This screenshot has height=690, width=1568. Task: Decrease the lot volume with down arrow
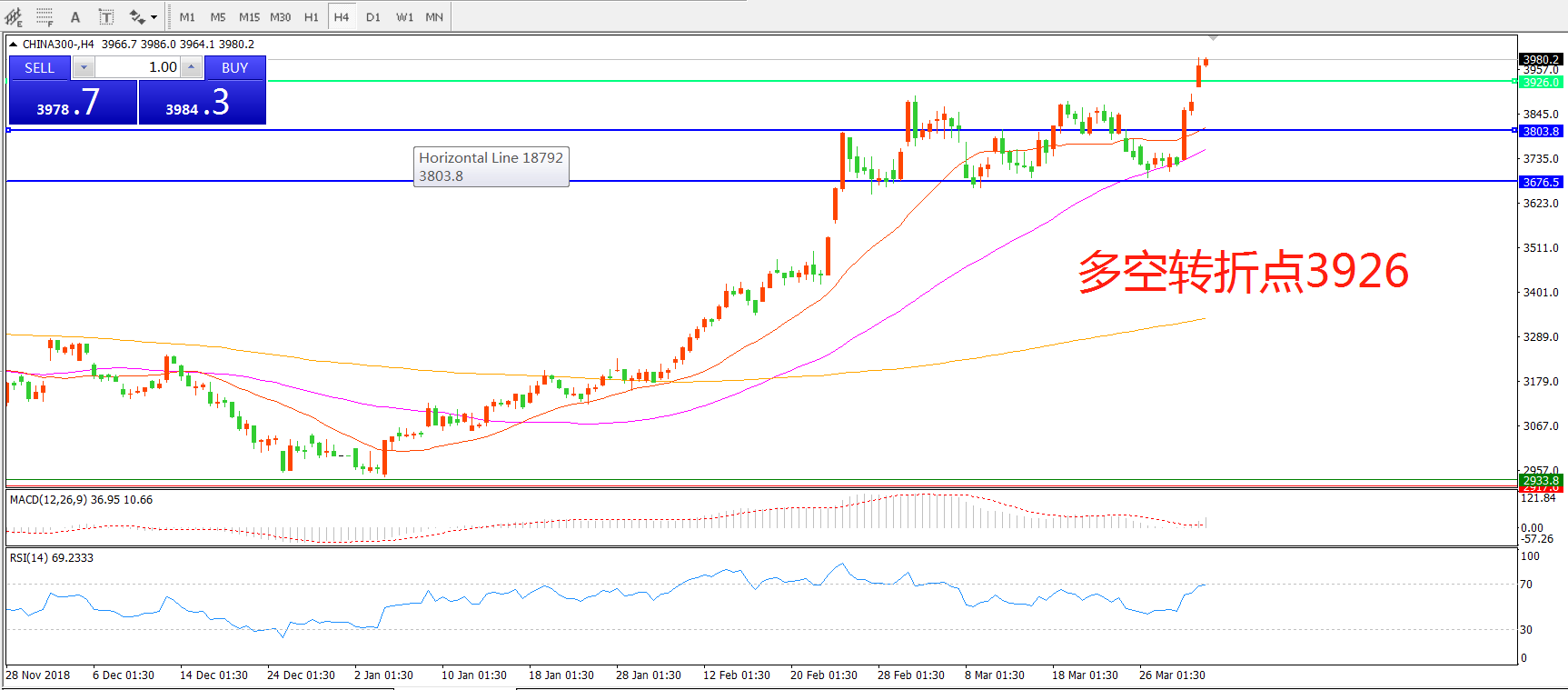pos(84,67)
